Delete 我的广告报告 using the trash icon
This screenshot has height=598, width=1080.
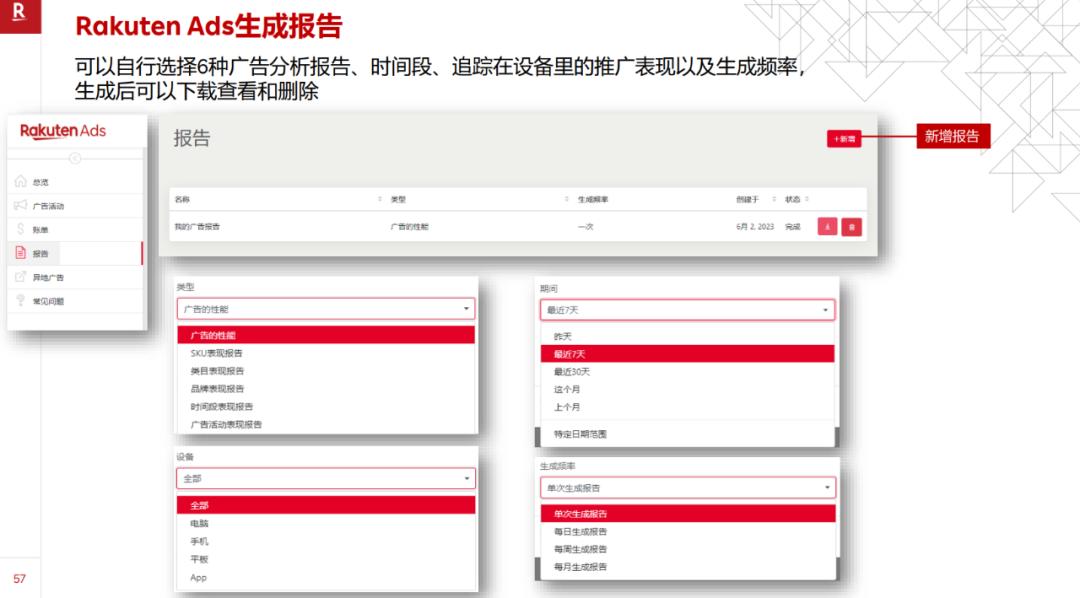[x=852, y=227]
